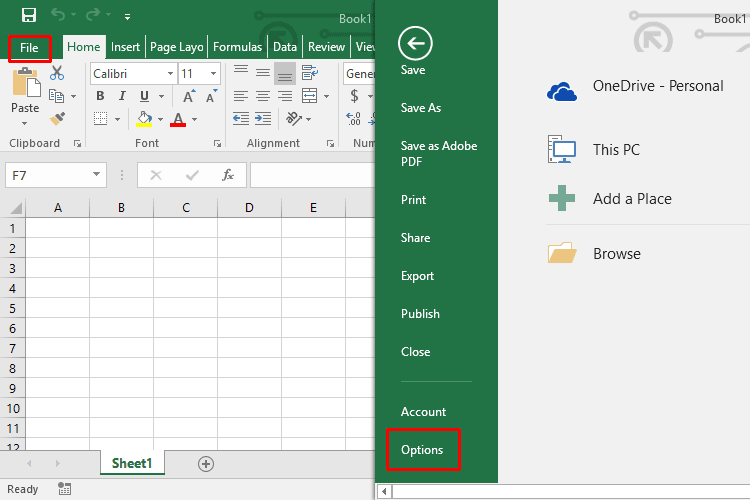
Task: Open the Data ribbon tab
Action: click(285, 47)
